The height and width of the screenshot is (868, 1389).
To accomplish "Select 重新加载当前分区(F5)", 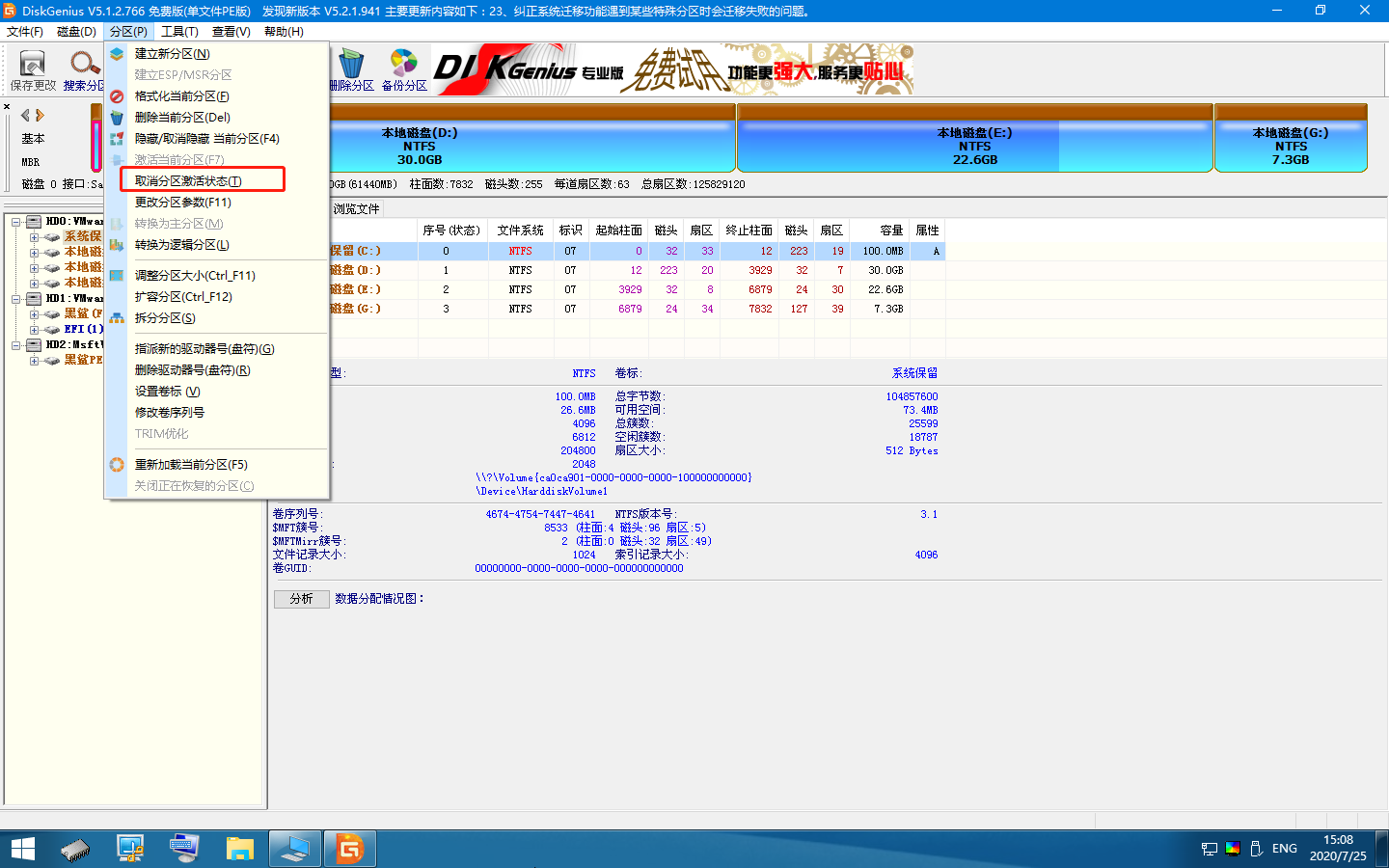I will pos(191,465).
